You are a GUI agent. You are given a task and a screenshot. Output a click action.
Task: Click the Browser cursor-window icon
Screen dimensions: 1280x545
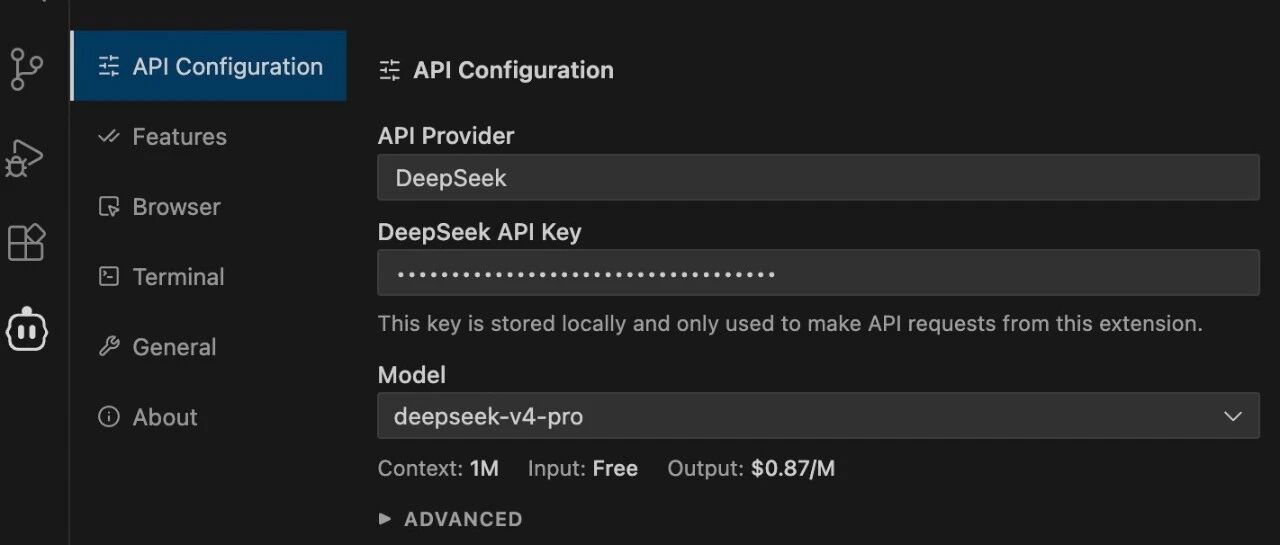coord(109,207)
